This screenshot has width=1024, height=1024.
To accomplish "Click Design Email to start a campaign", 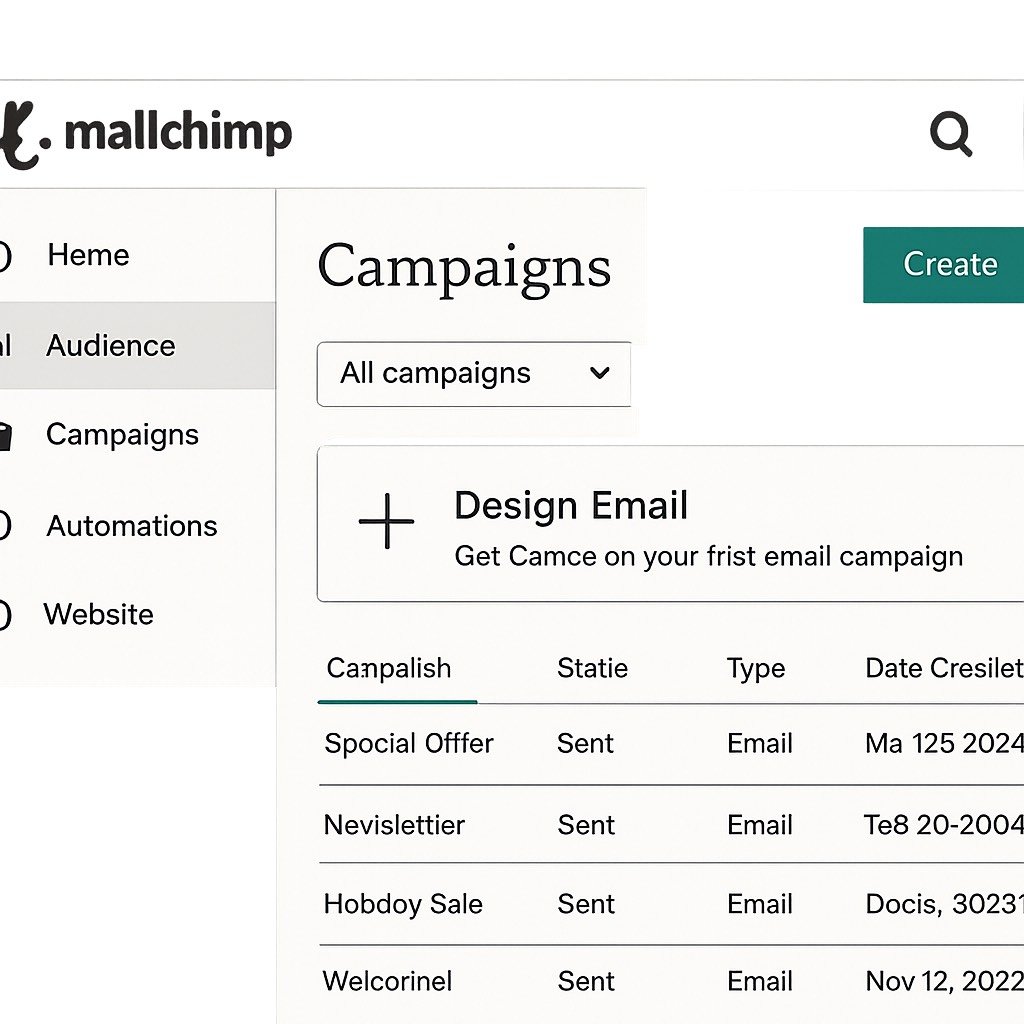I will 570,505.
